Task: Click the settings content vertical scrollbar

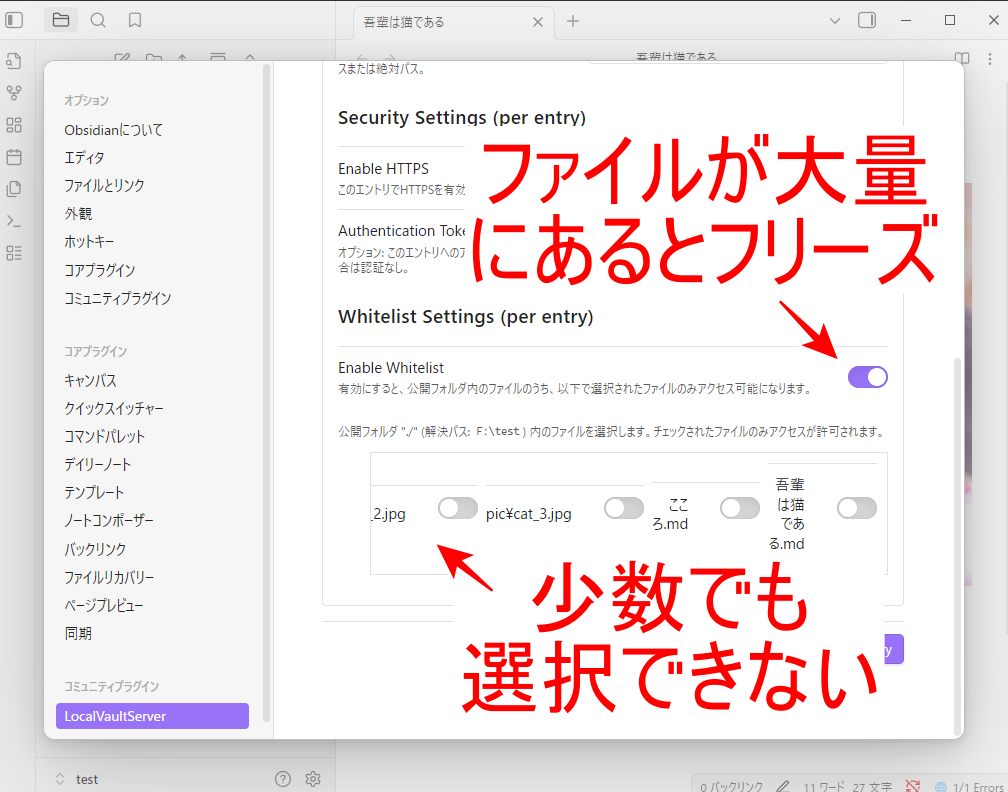Action: point(958,546)
